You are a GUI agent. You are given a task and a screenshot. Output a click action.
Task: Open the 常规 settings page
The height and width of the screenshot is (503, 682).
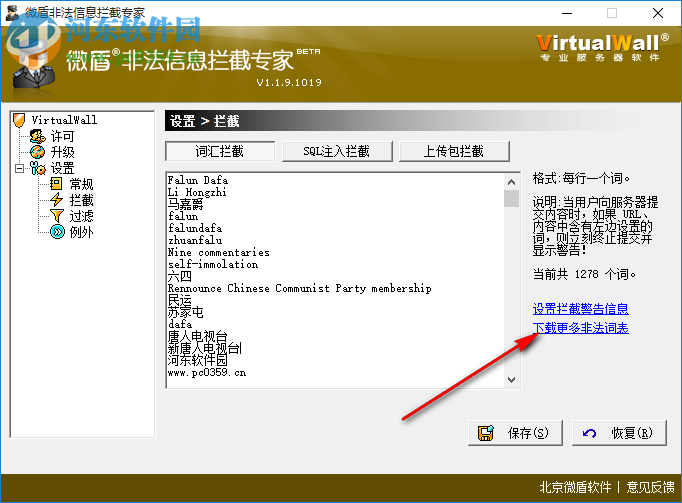tap(81, 184)
